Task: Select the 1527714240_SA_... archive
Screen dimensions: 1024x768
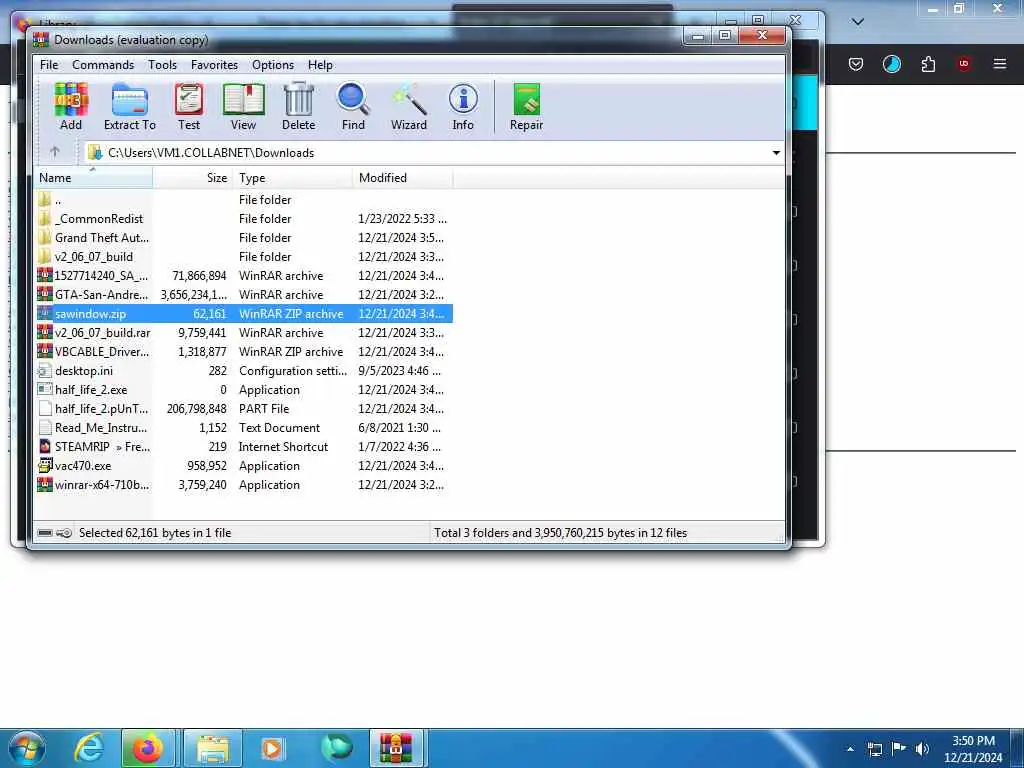Action: tap(244, 276)
